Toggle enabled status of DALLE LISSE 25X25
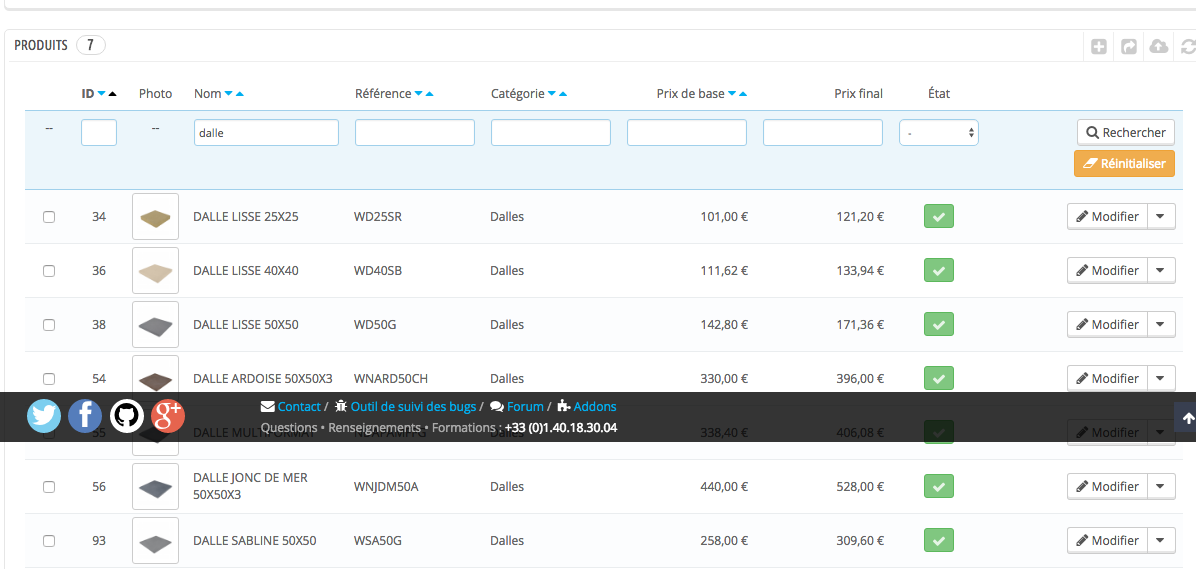 939,217
